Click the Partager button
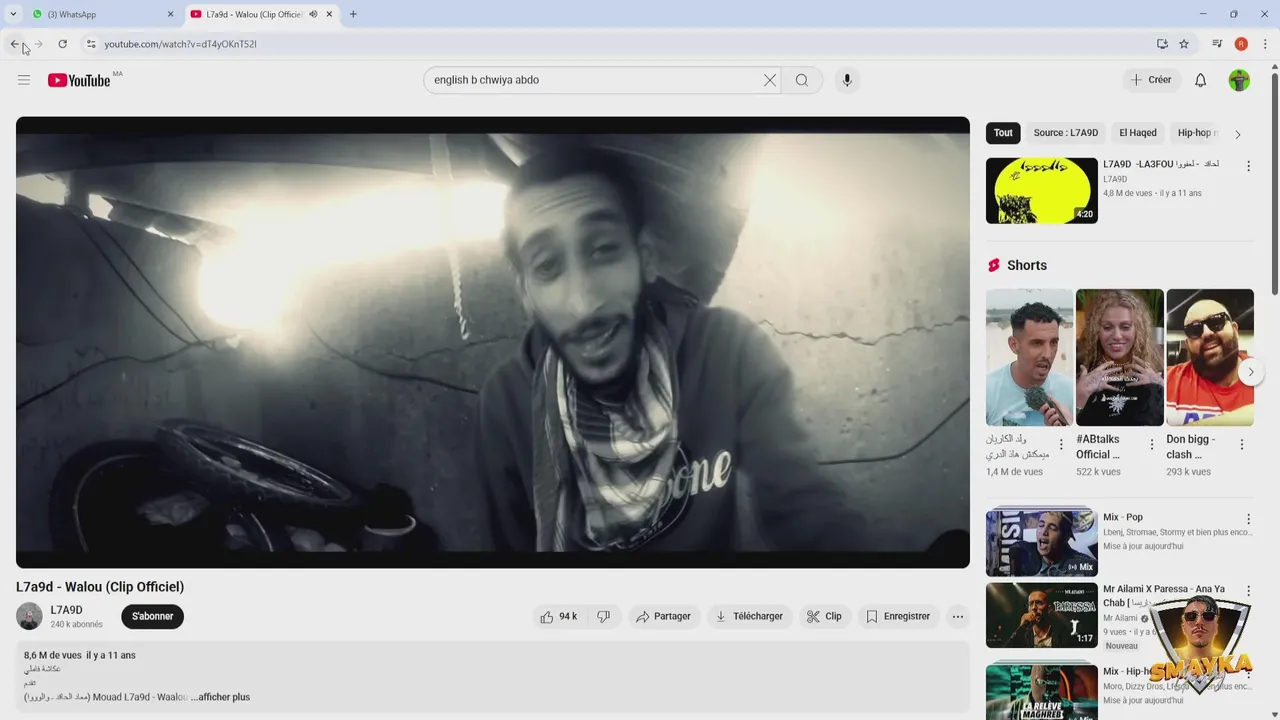Image resolution: width=1280 pixels, height=720 pixels. (664, 617)
